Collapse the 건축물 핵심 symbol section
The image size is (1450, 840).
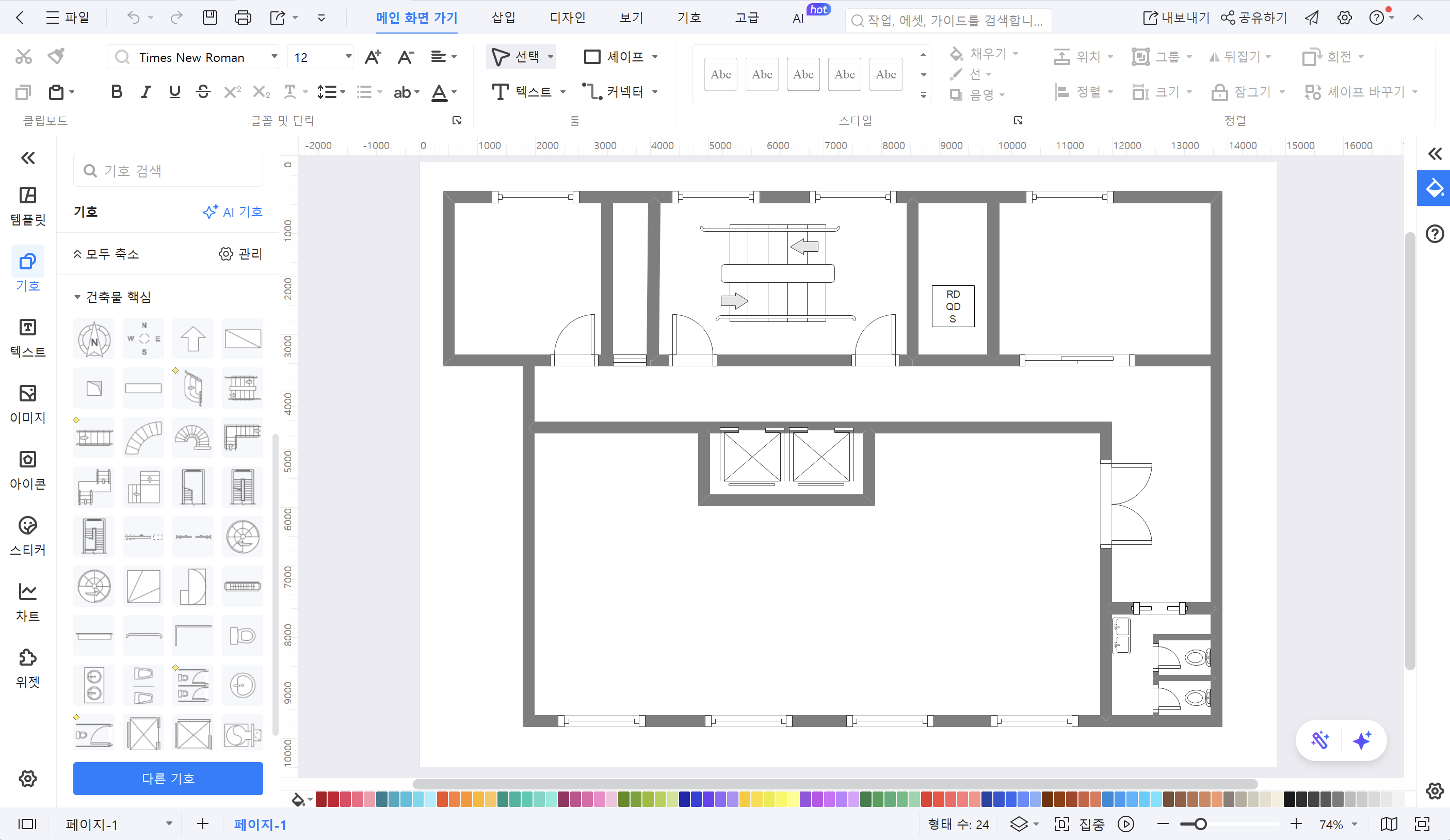[x=77, y=297]
